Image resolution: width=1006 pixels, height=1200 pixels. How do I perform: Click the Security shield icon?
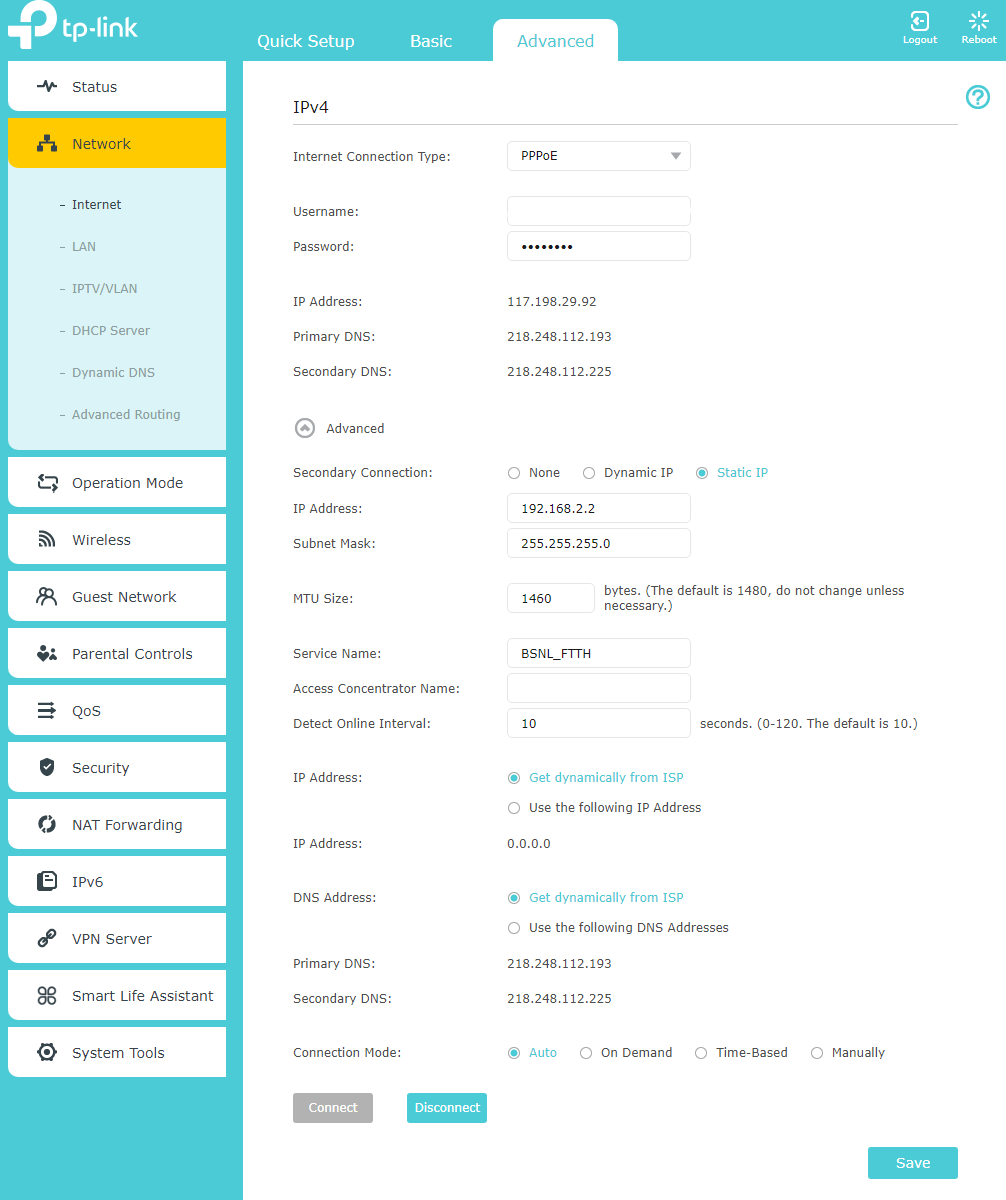(47, 768)
